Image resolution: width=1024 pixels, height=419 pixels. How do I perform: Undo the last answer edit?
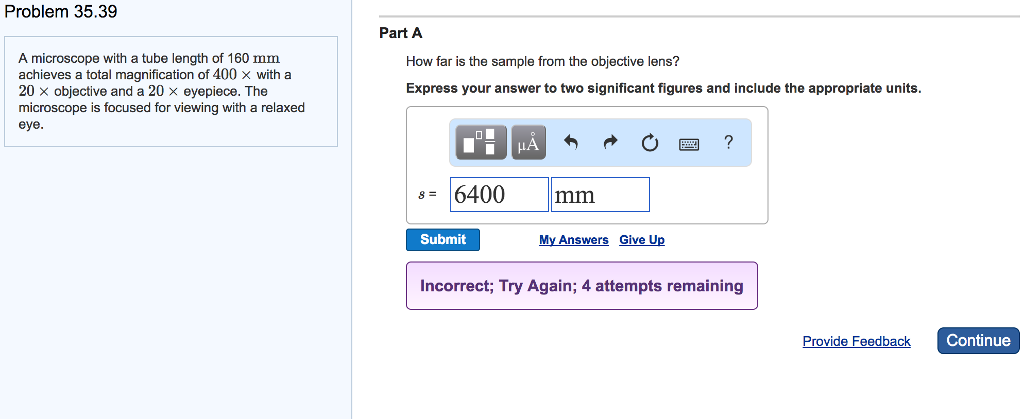[572, 144]
